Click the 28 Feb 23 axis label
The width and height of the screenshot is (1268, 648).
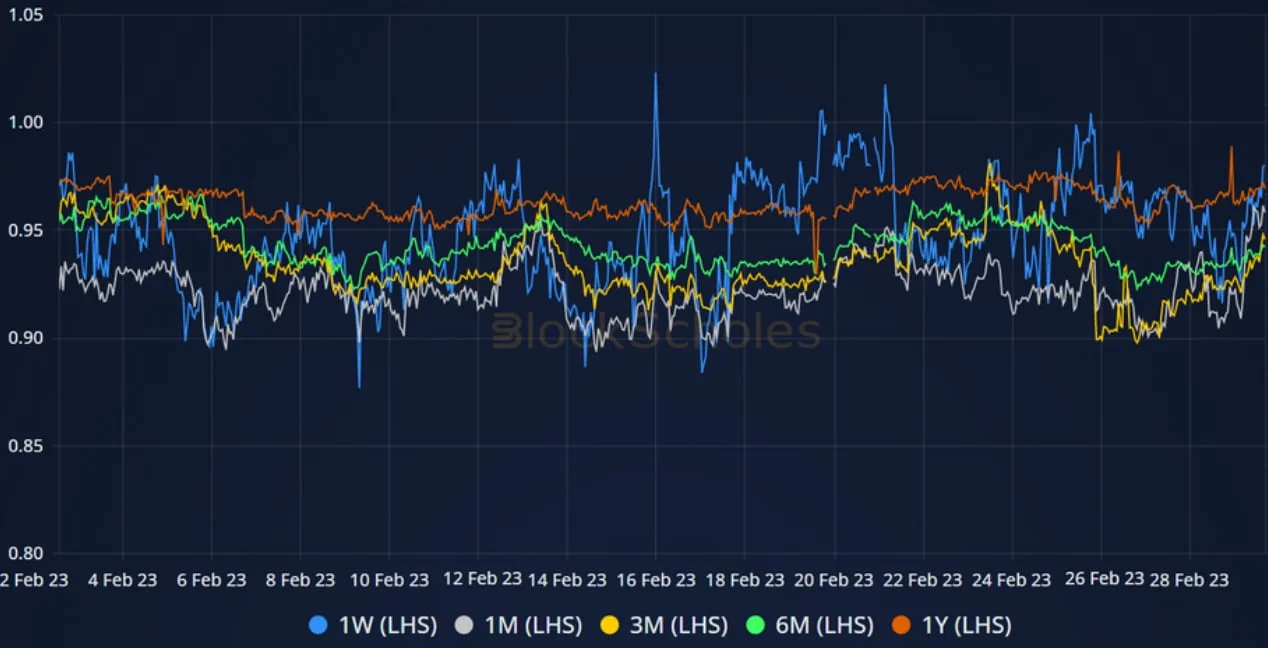(1190, 580)
